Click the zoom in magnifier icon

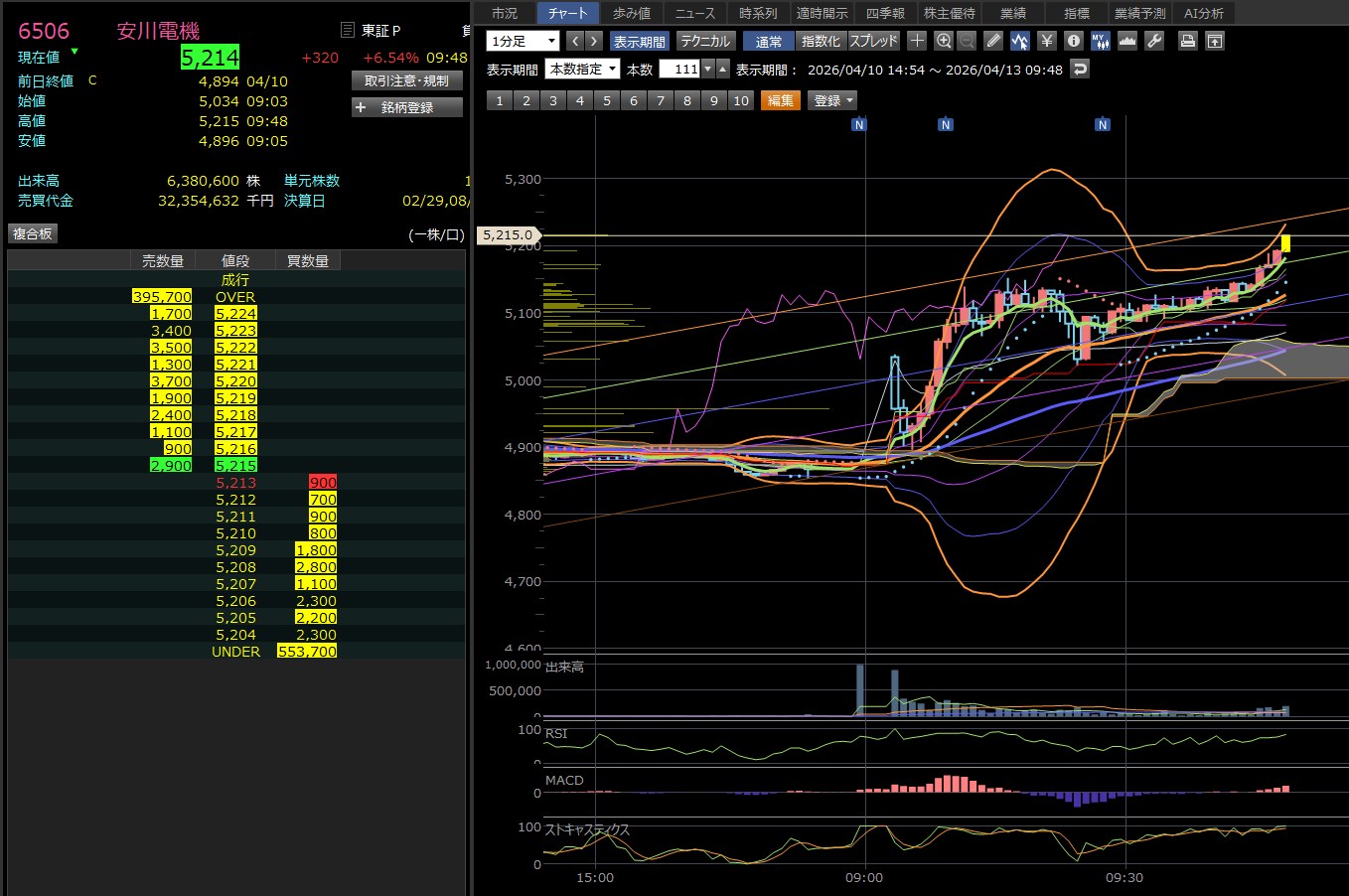tap(944, 41)
